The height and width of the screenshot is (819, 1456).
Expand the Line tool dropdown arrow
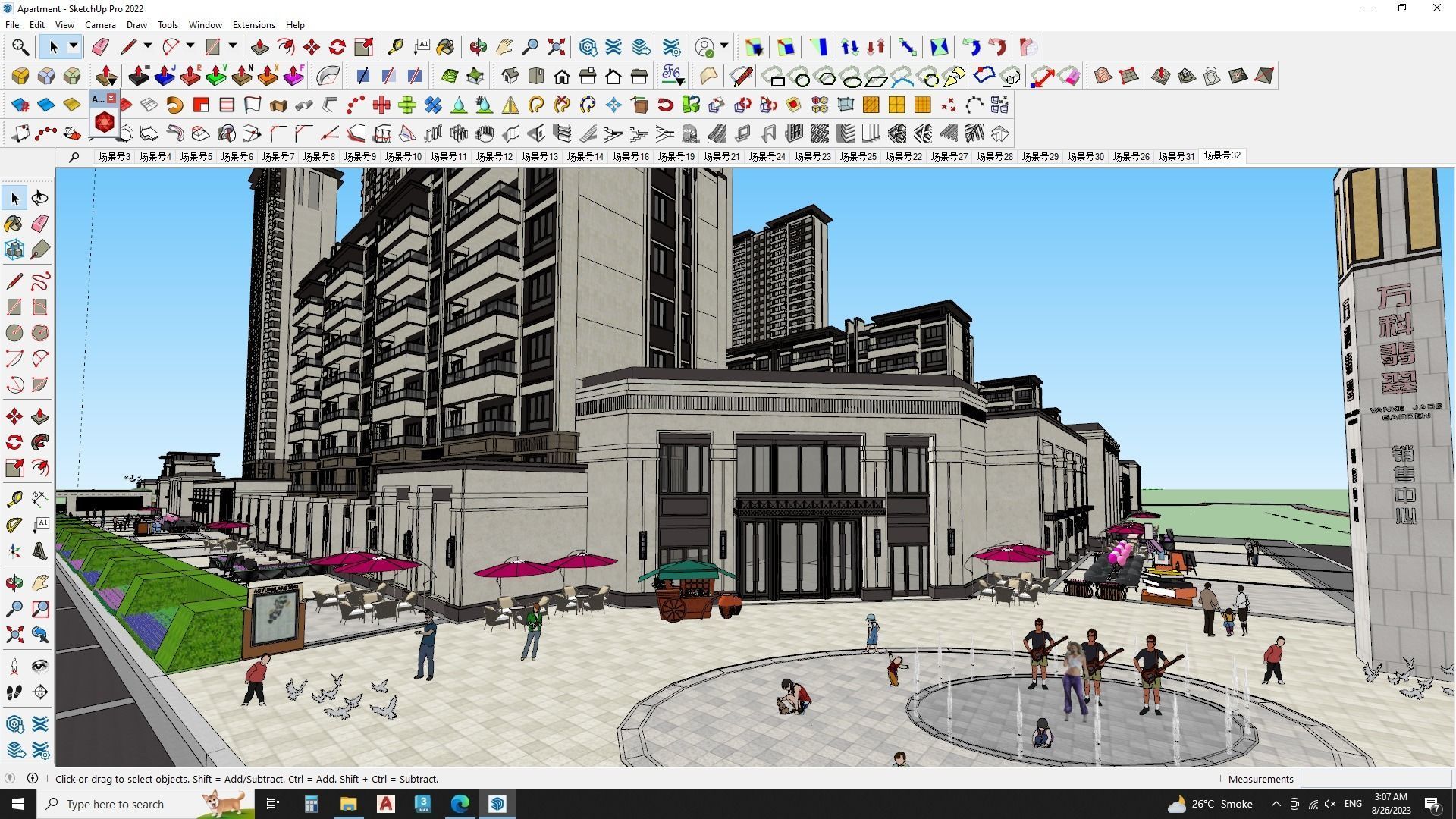[148, 47]
